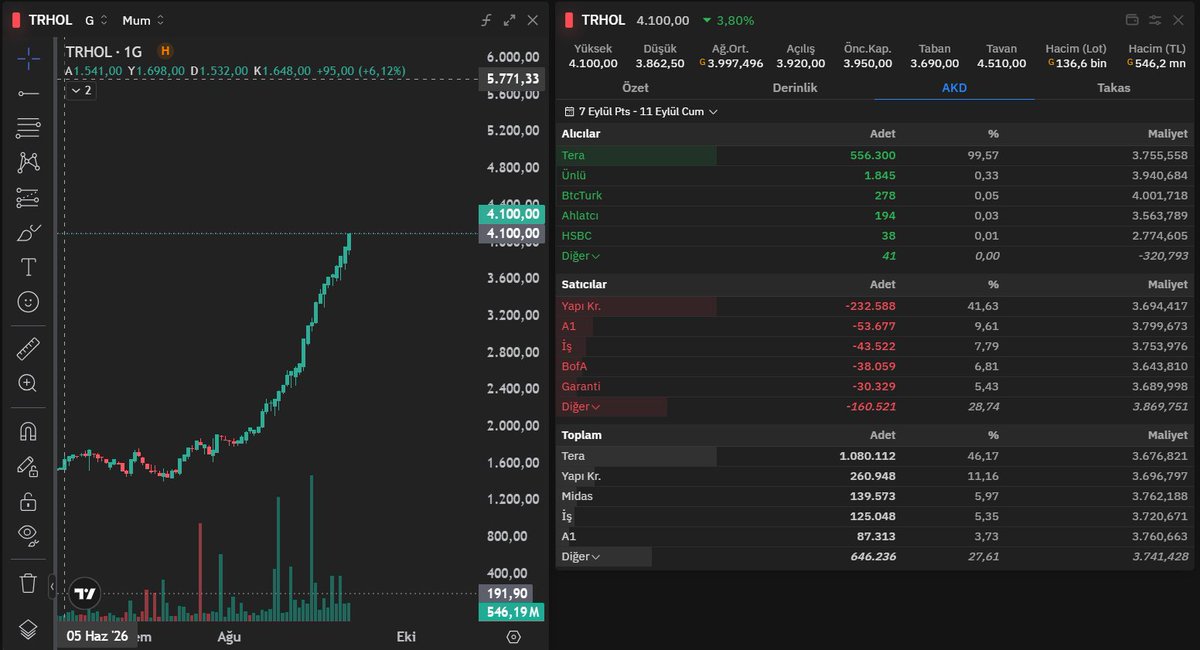Screen dimensions: 1200x650
Task: Select the trend line drawing tool
Action: pos(28,93)
